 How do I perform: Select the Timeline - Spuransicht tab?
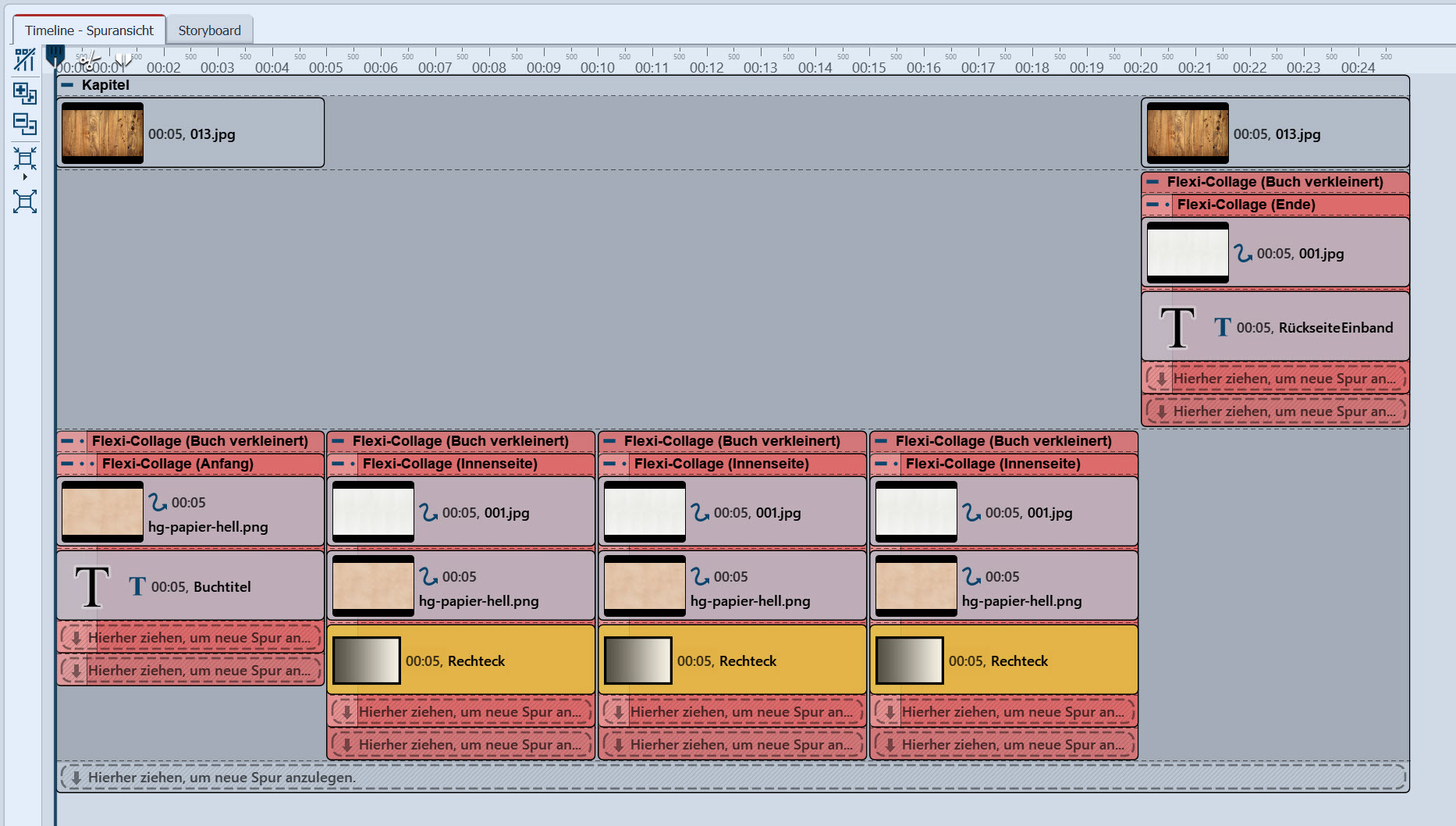pos(89,30)
